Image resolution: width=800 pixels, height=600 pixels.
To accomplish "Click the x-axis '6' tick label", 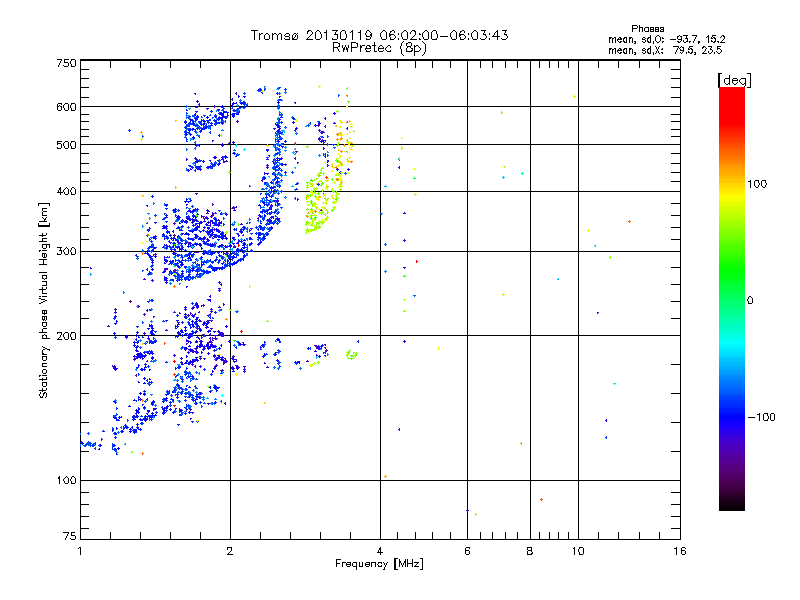I will (x=467, y=551).
